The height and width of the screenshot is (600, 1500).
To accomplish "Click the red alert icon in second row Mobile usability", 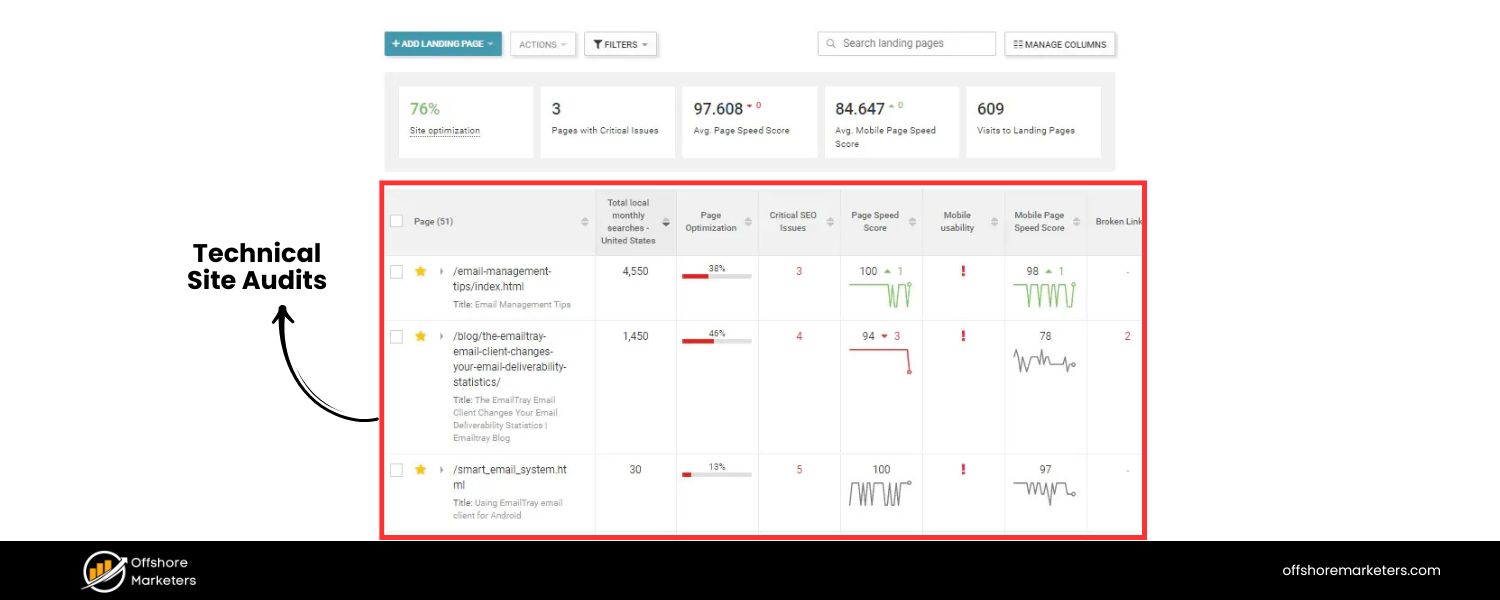I will click(962, 336).
